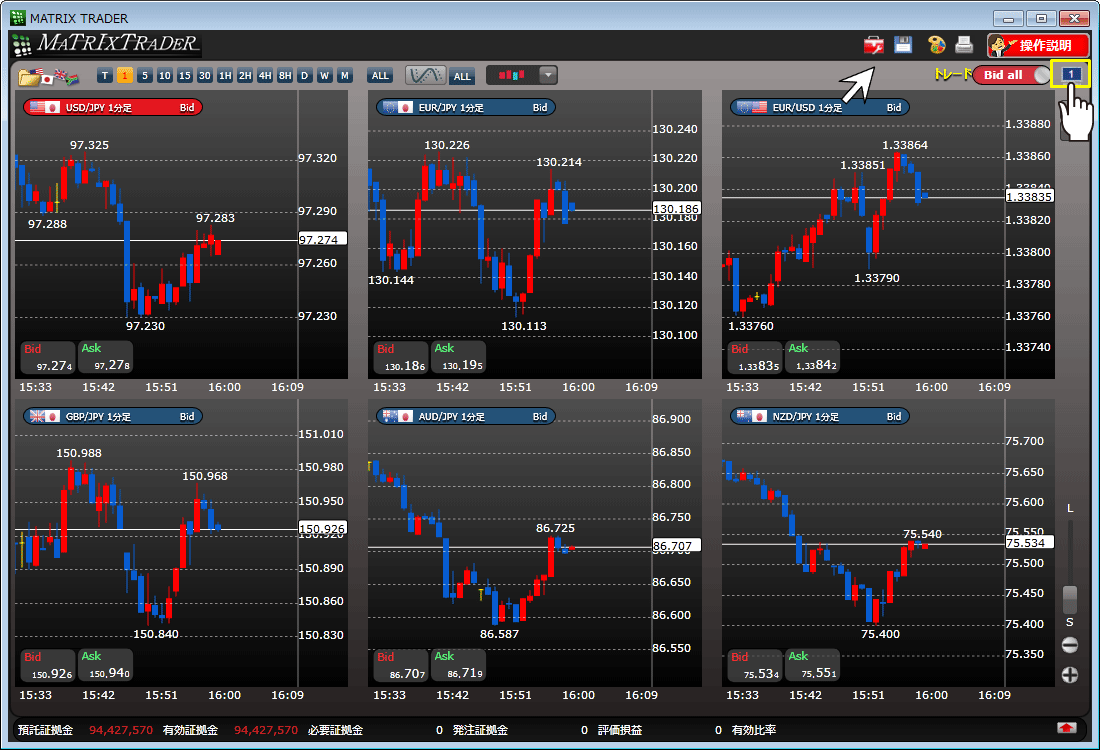This screenshot has width=1100, height=750.
Task: Select the 2H timeframe
Action: [x=245, y=76]
